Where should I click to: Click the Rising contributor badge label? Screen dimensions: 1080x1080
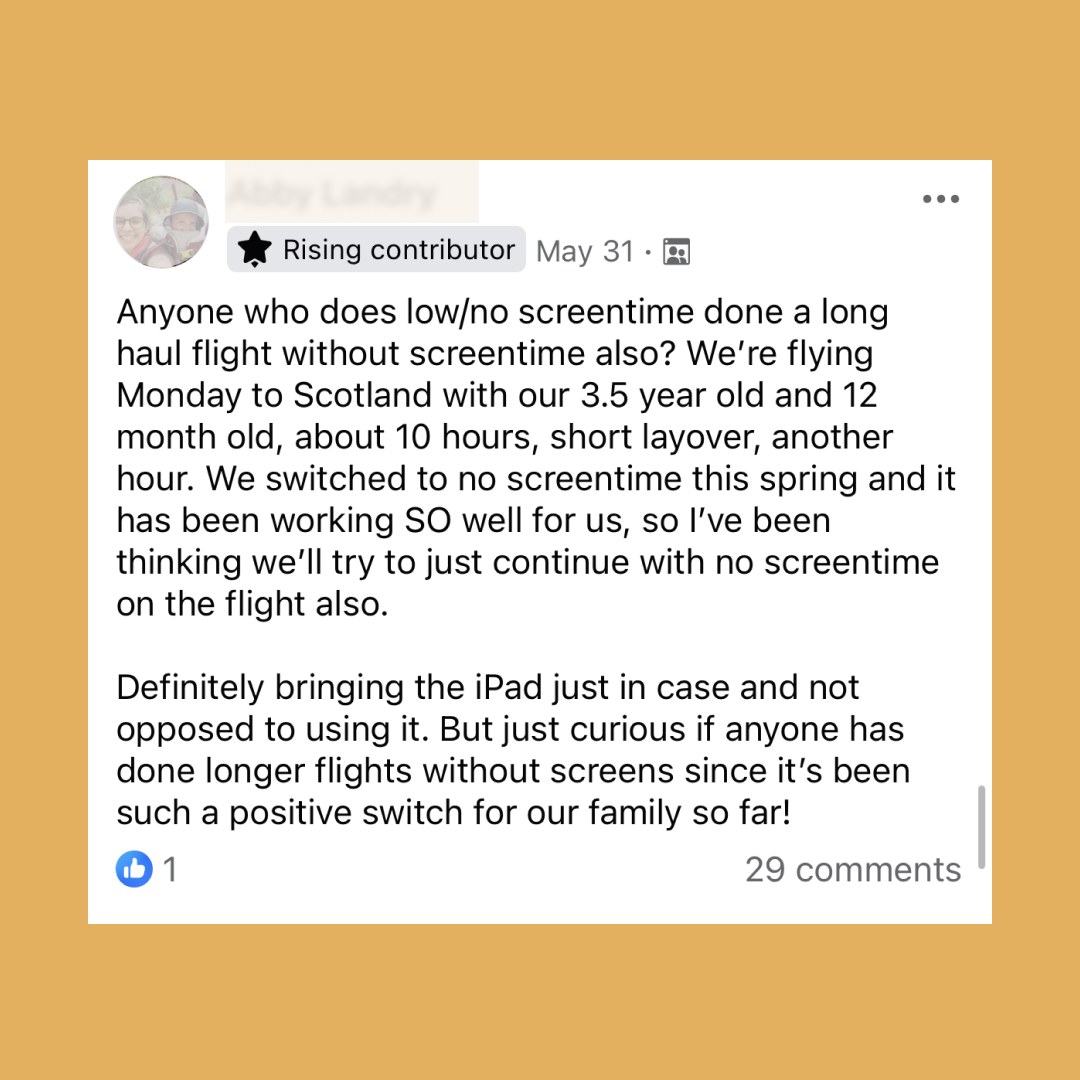click(x=398, y=250)
